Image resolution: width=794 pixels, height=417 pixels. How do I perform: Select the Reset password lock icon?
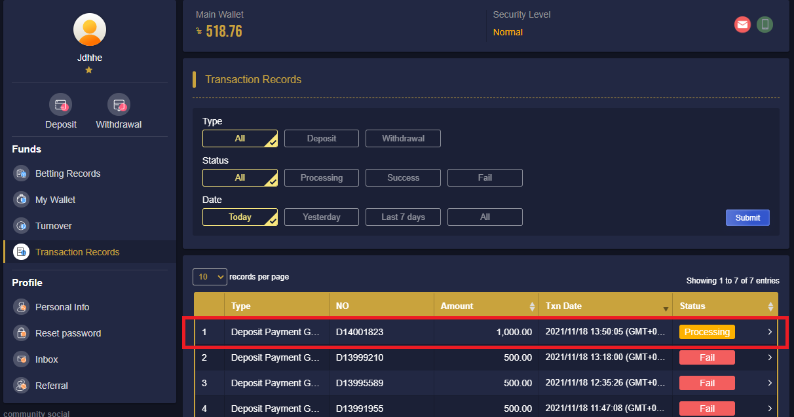coord(21,333)
